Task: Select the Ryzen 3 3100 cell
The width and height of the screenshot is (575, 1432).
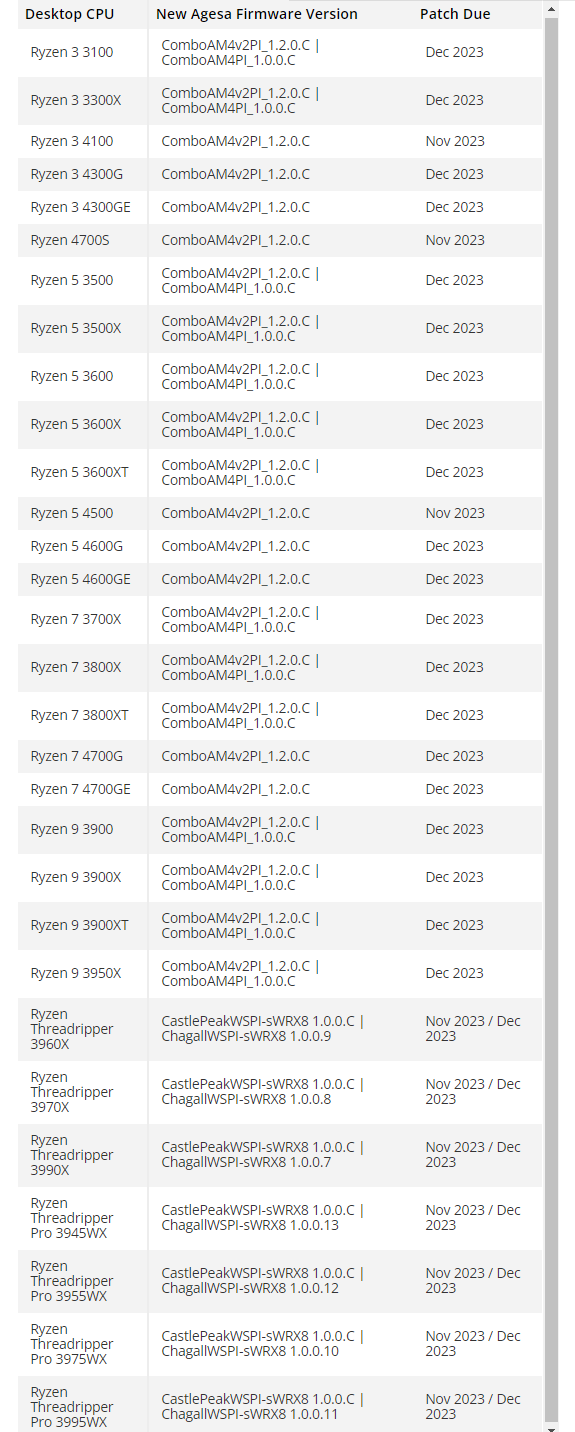Action: (83, 52)
